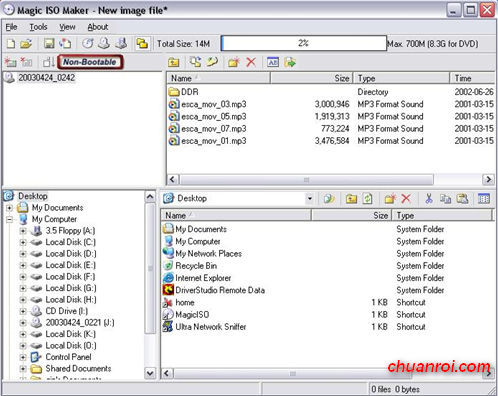Viewport: 498px width, 396px height.
Task: Select the MagicISO shortcut entry
Action: point(192,315)
